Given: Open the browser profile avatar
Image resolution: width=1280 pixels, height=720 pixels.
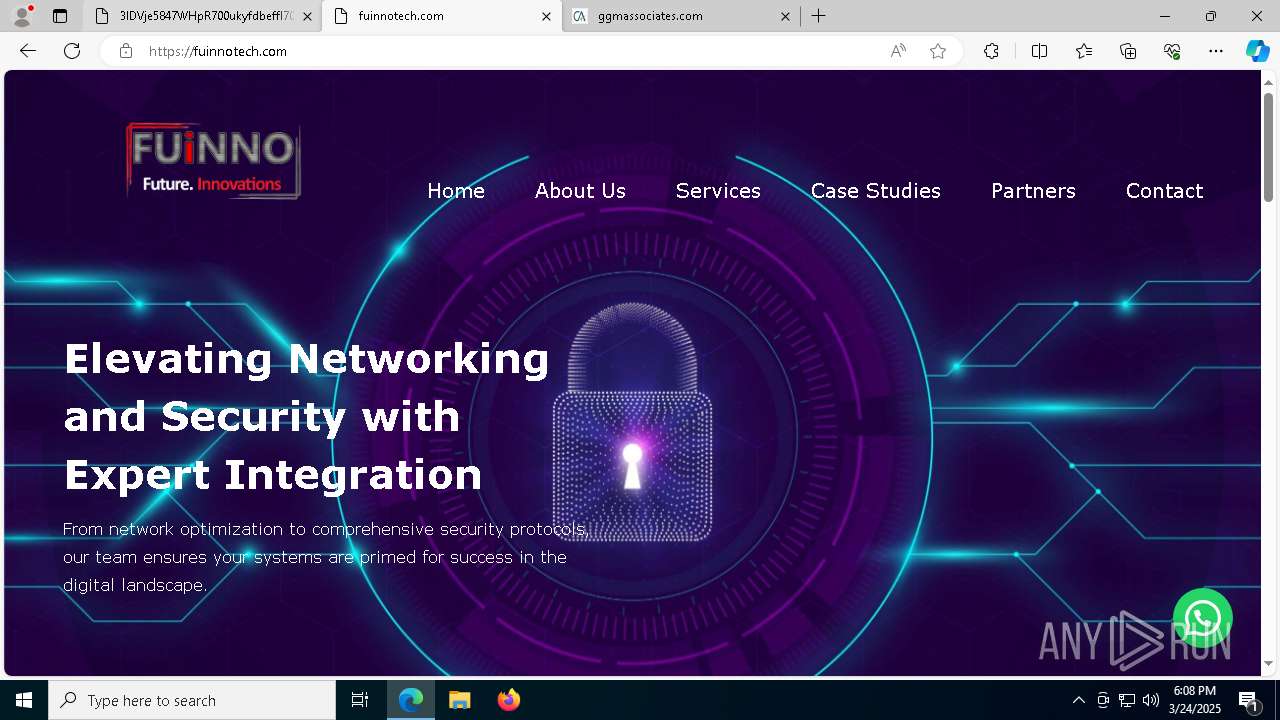Looking at the screenshot, I should coord(21,16).
